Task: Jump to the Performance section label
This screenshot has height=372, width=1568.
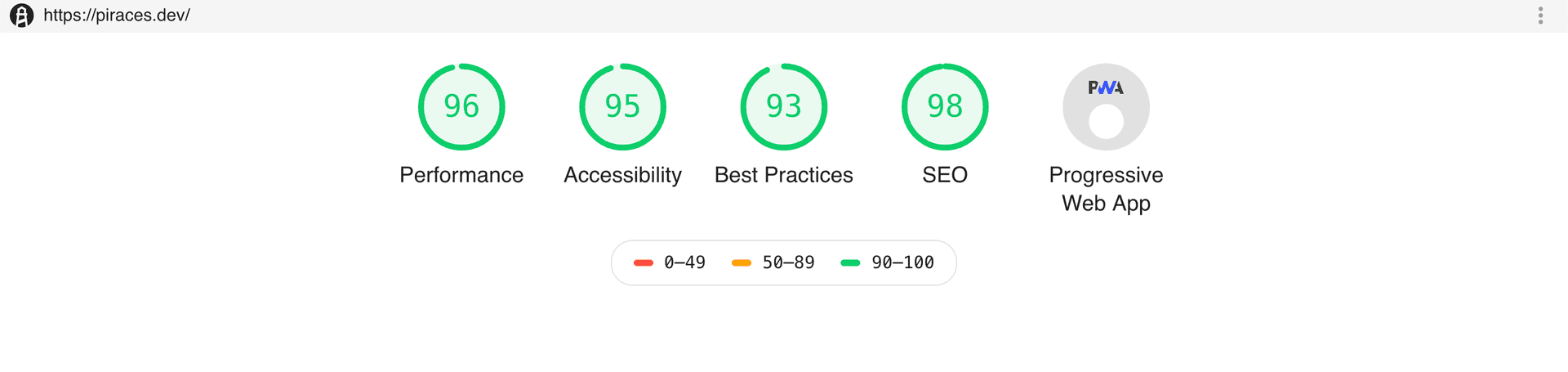Action: point(461,175)
